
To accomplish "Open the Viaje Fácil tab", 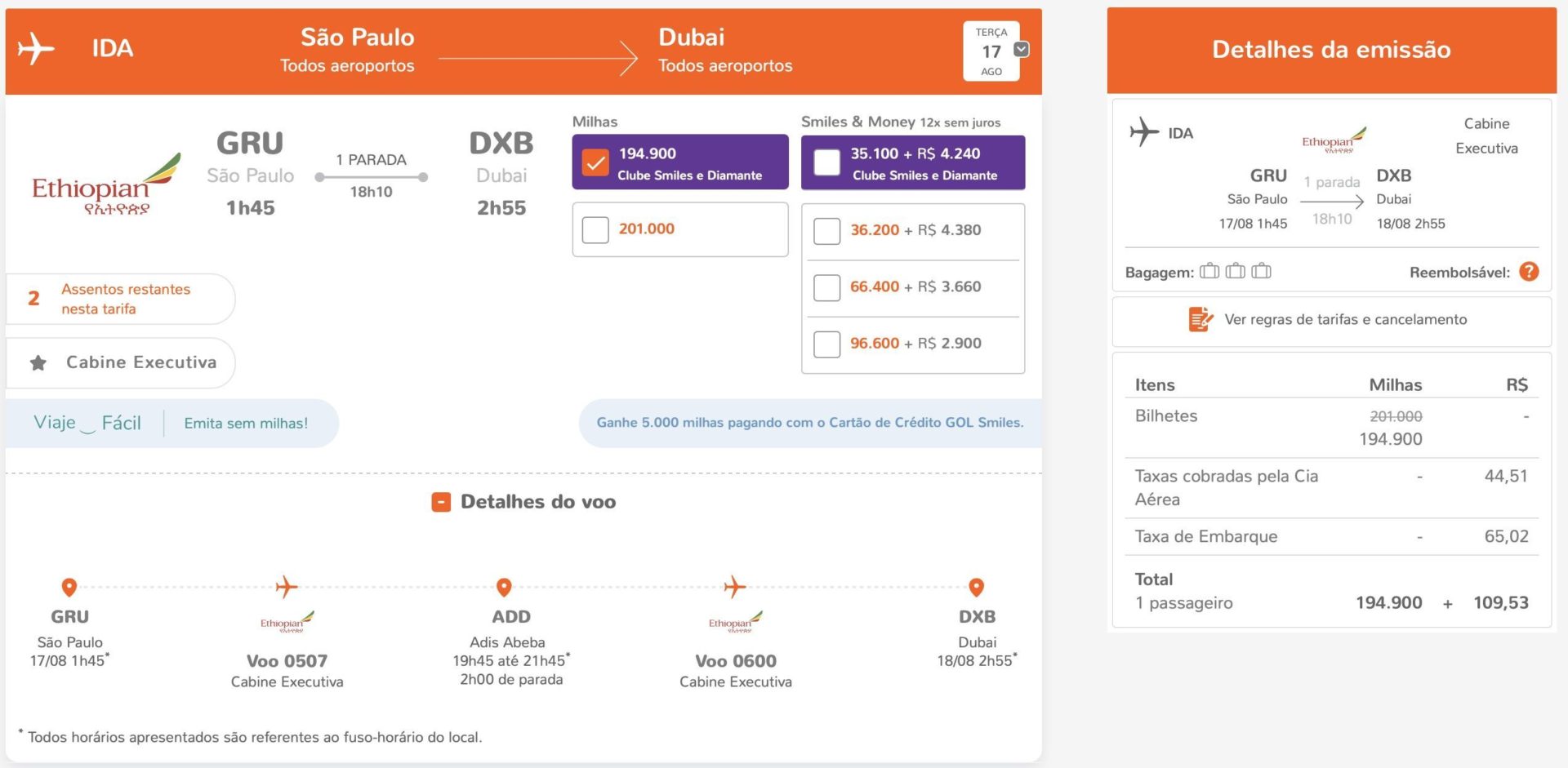I will pyautogui.click(x=87, y=423).
